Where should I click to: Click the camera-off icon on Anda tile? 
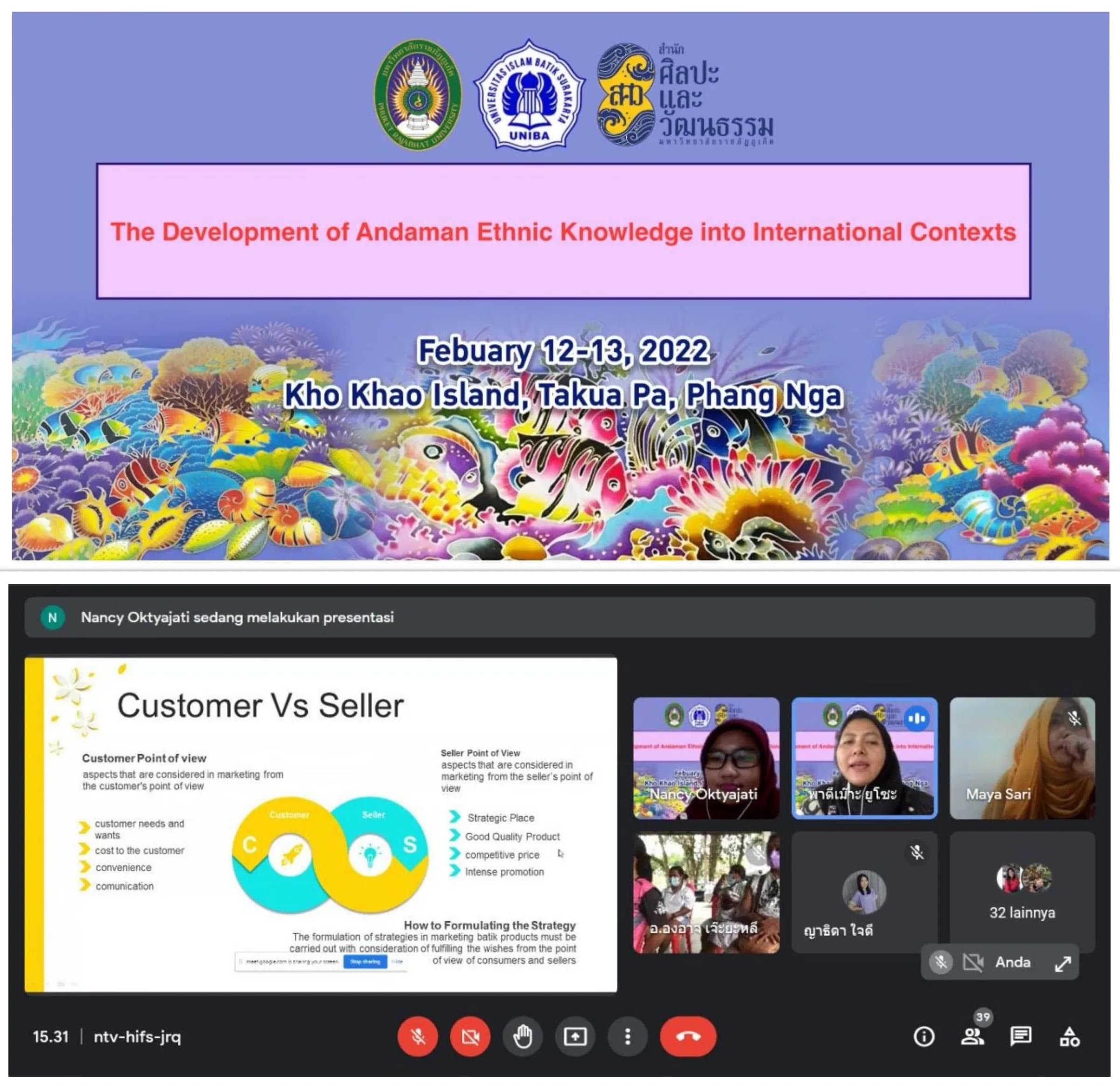pyautogui.click(x=973, y=962)
